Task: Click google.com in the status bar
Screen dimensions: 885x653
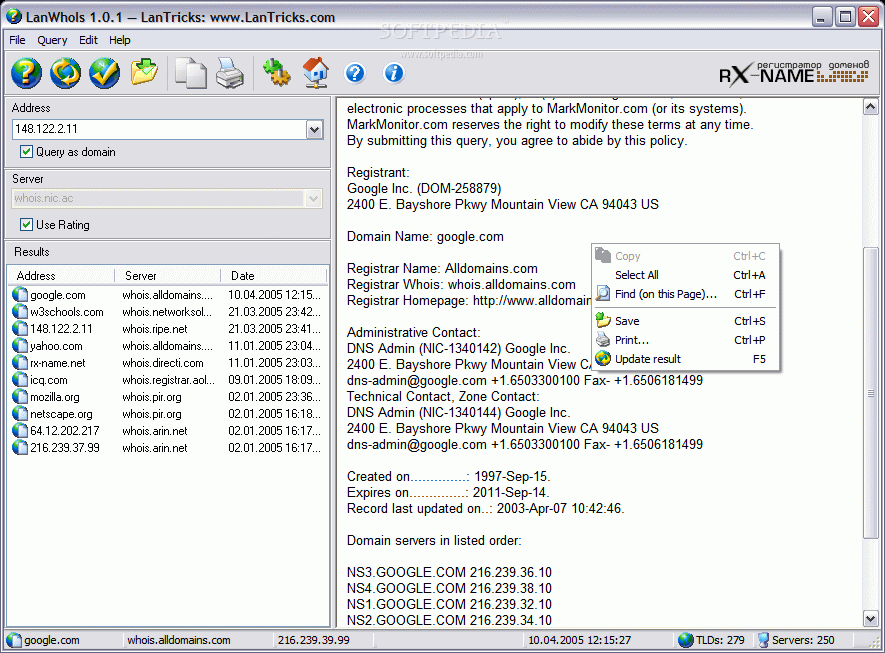Action: (x=51, y=641)
